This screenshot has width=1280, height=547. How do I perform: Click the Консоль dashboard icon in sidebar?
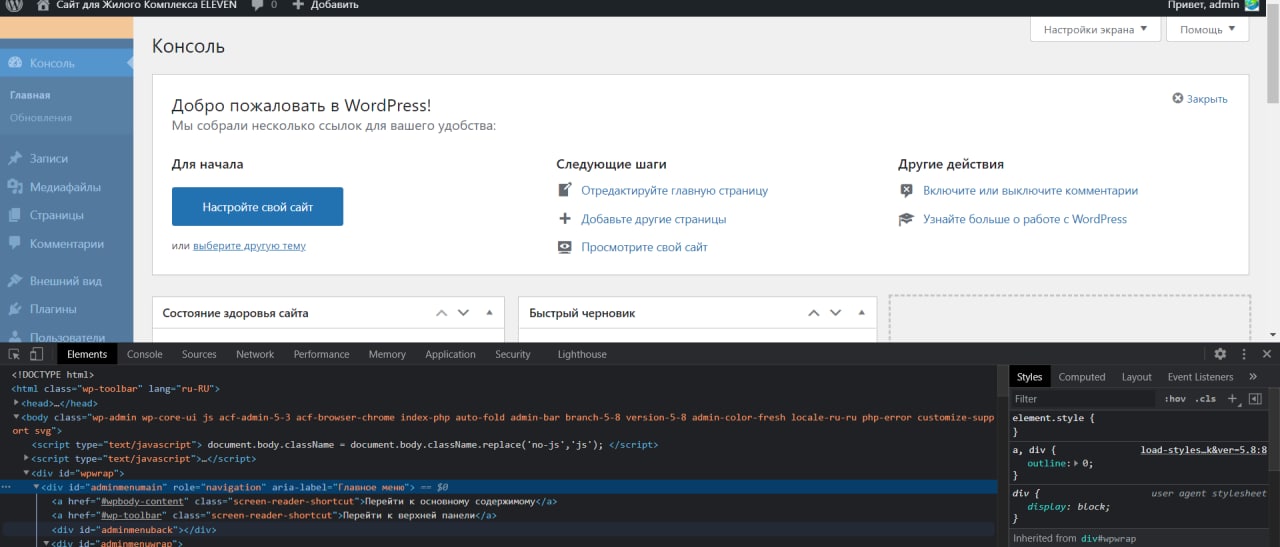(x=15, y=63)
